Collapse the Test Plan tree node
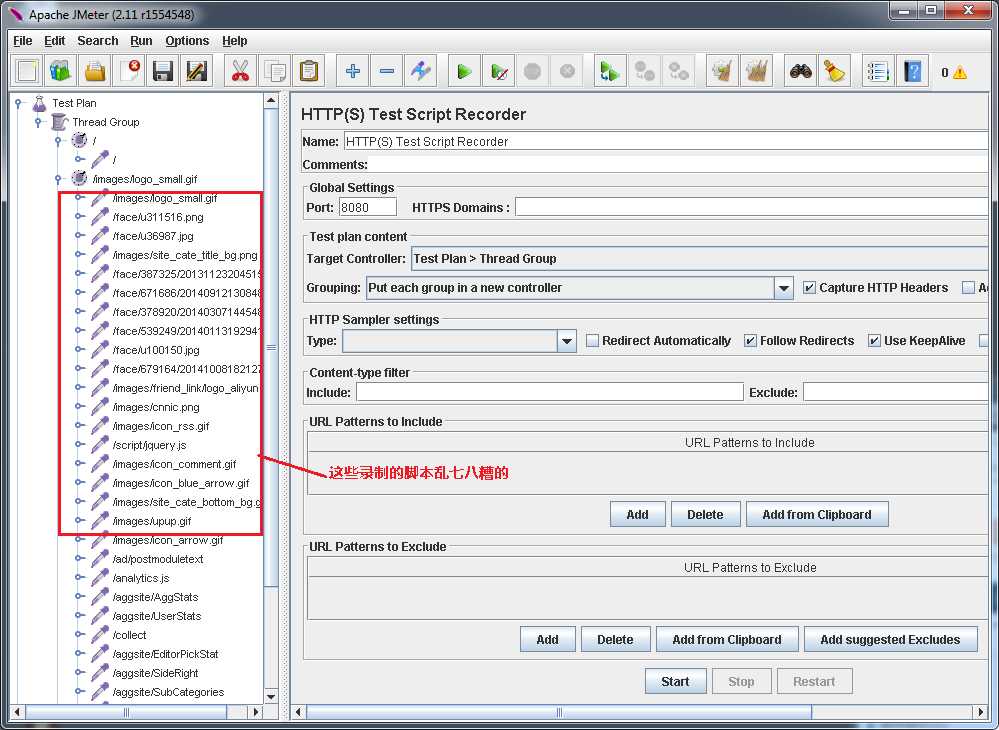 (19, 103)
